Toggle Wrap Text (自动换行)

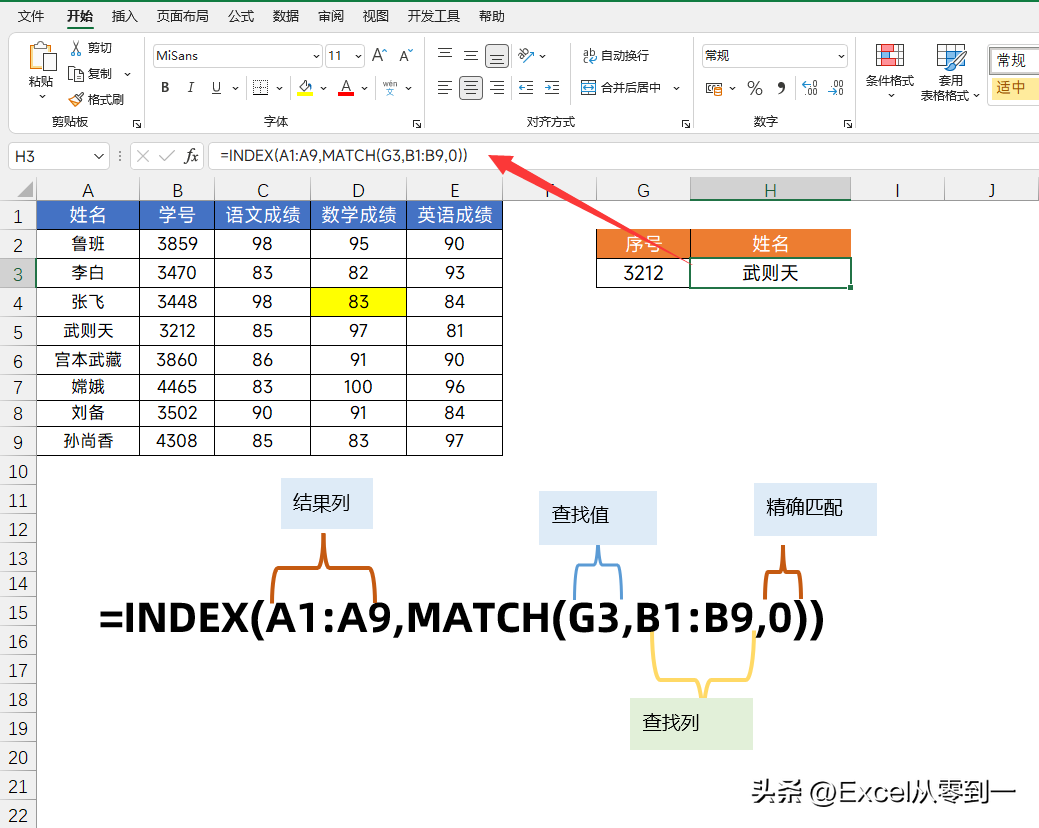[x=616, y=56]
